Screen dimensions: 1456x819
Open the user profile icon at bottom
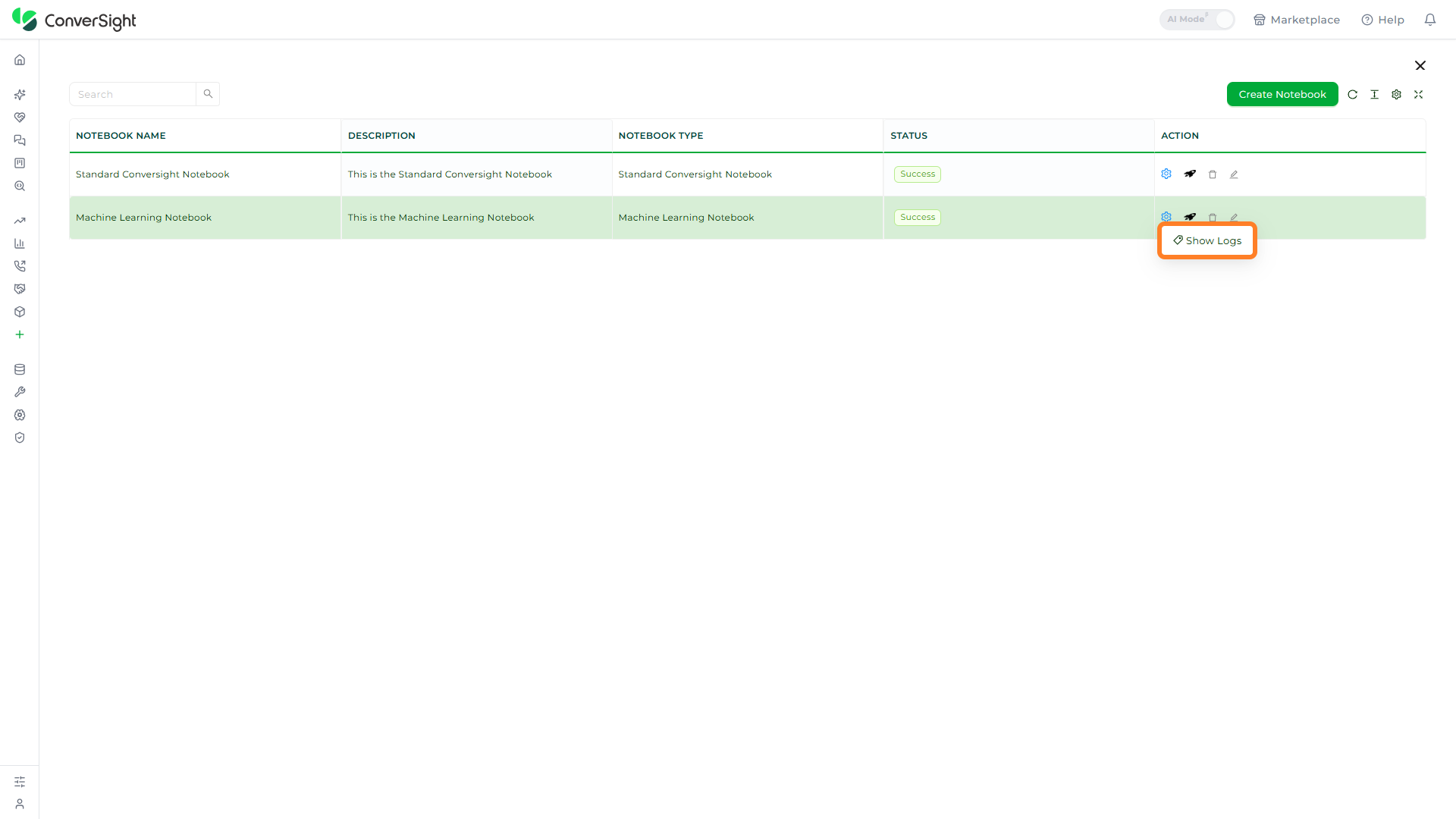pyautogui.click(x=20, y=804)
